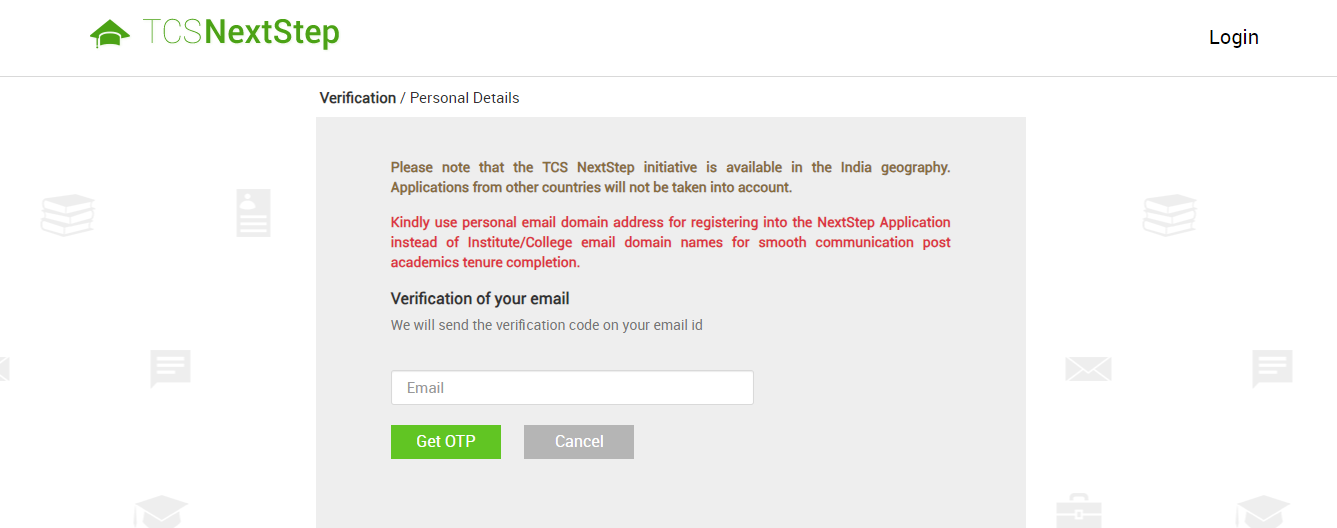Click the stacked books icon on the left background
This screenshot has height=528, width=1337.
click(68, 215)
